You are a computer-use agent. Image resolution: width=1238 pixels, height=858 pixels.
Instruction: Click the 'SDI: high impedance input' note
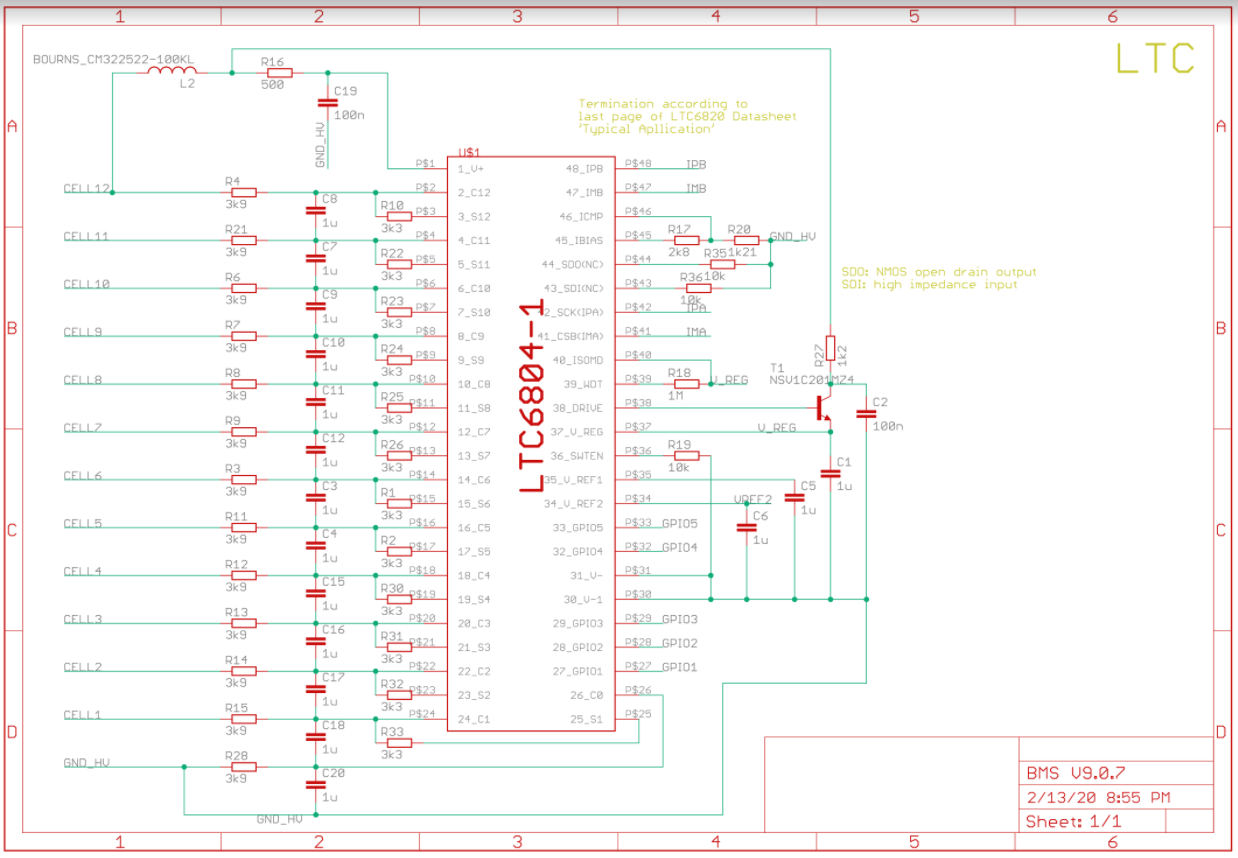[930, 285]
